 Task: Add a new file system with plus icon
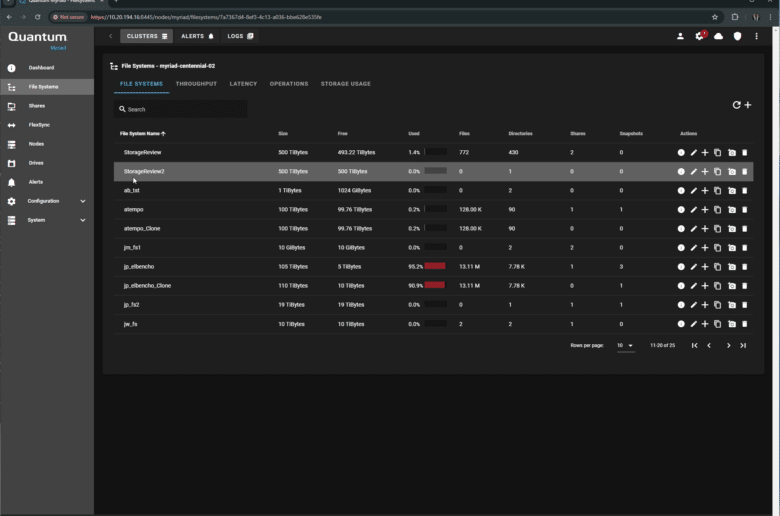748,105
